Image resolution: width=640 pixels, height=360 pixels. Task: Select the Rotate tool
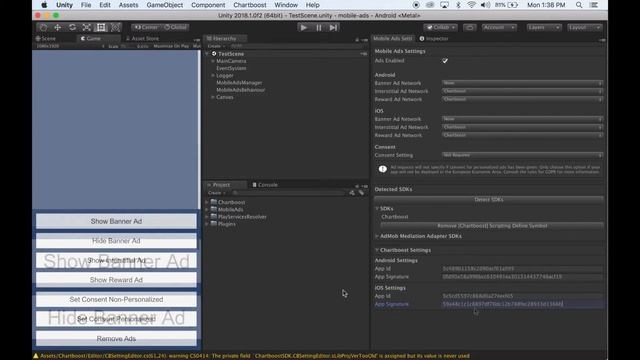72,27
